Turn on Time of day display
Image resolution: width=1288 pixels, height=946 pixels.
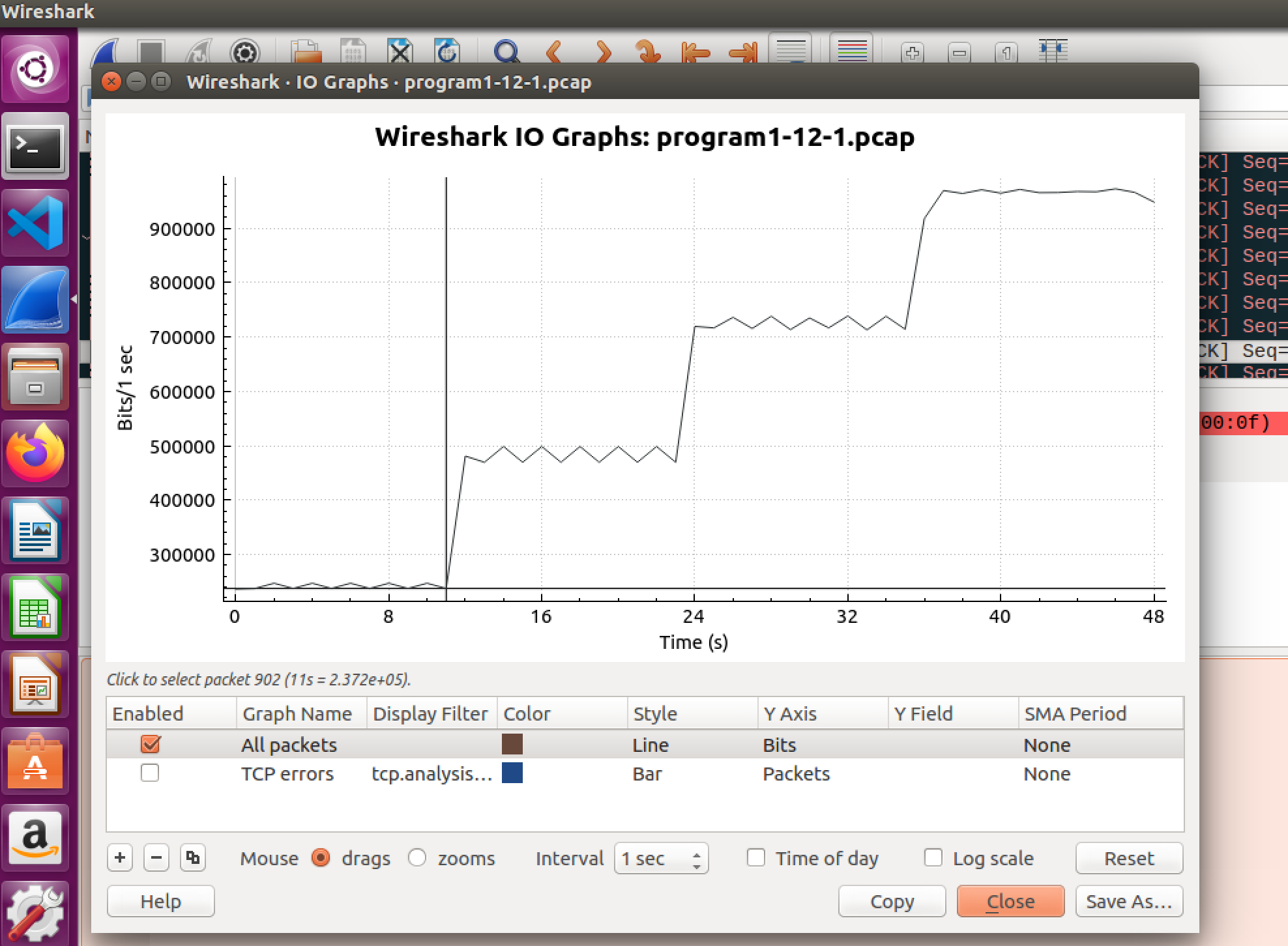756,858
